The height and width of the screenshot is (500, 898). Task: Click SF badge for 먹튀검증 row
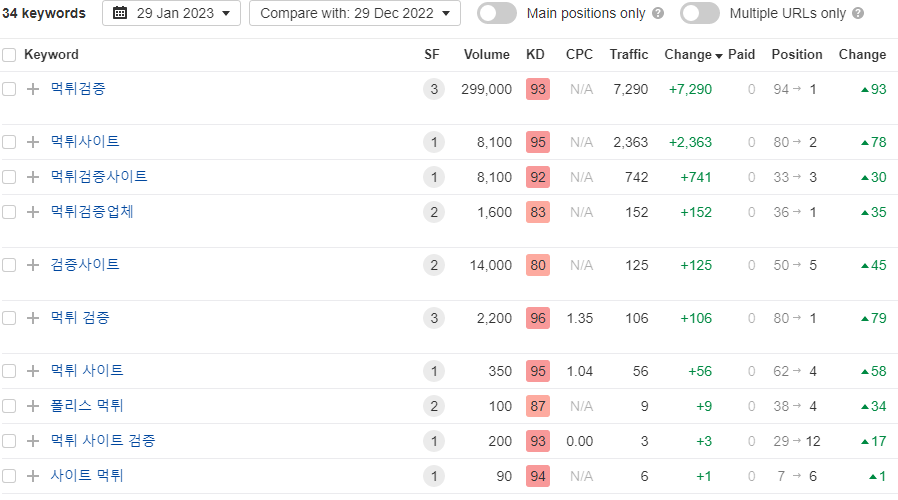[432, 89]
